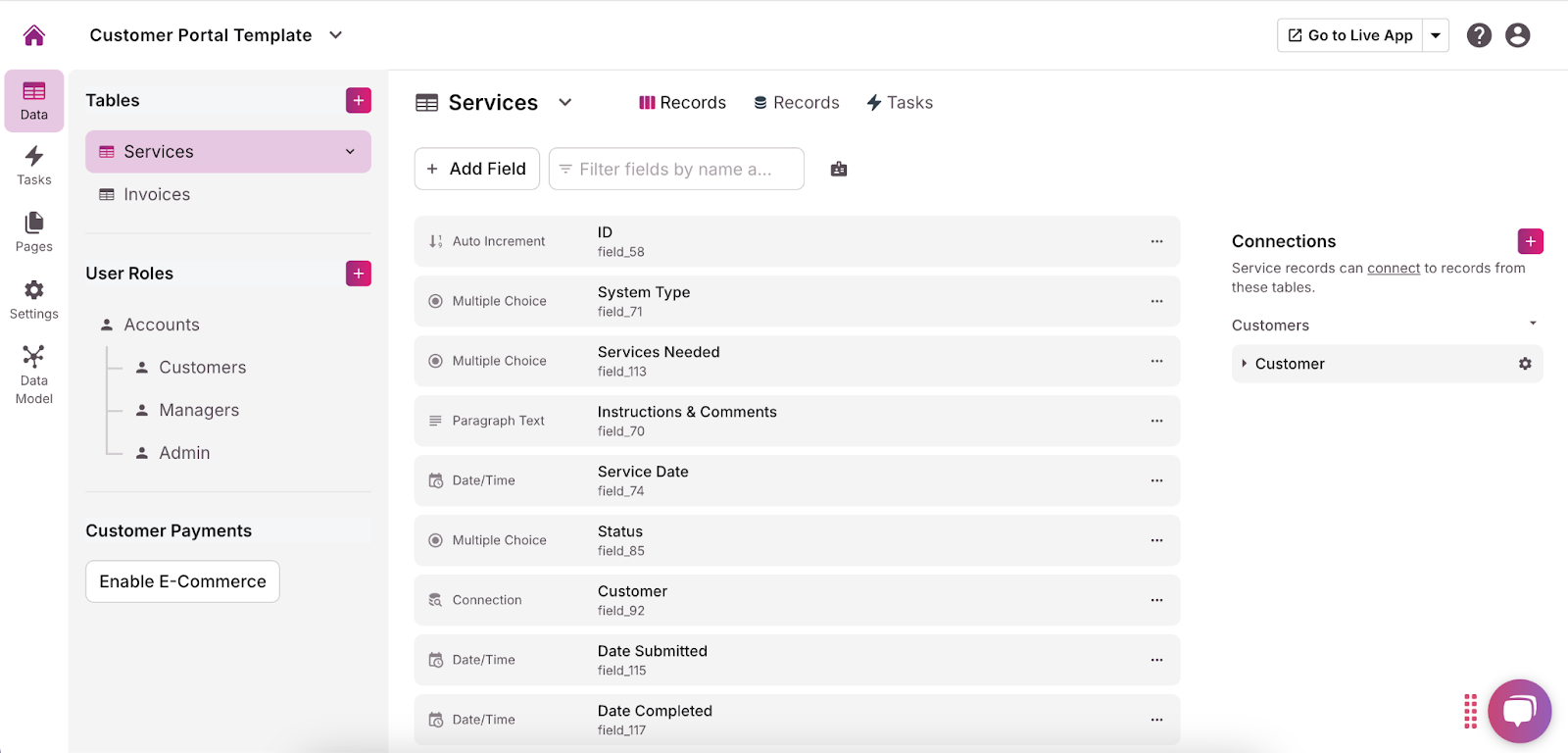Add a new user role

point(359,274)
